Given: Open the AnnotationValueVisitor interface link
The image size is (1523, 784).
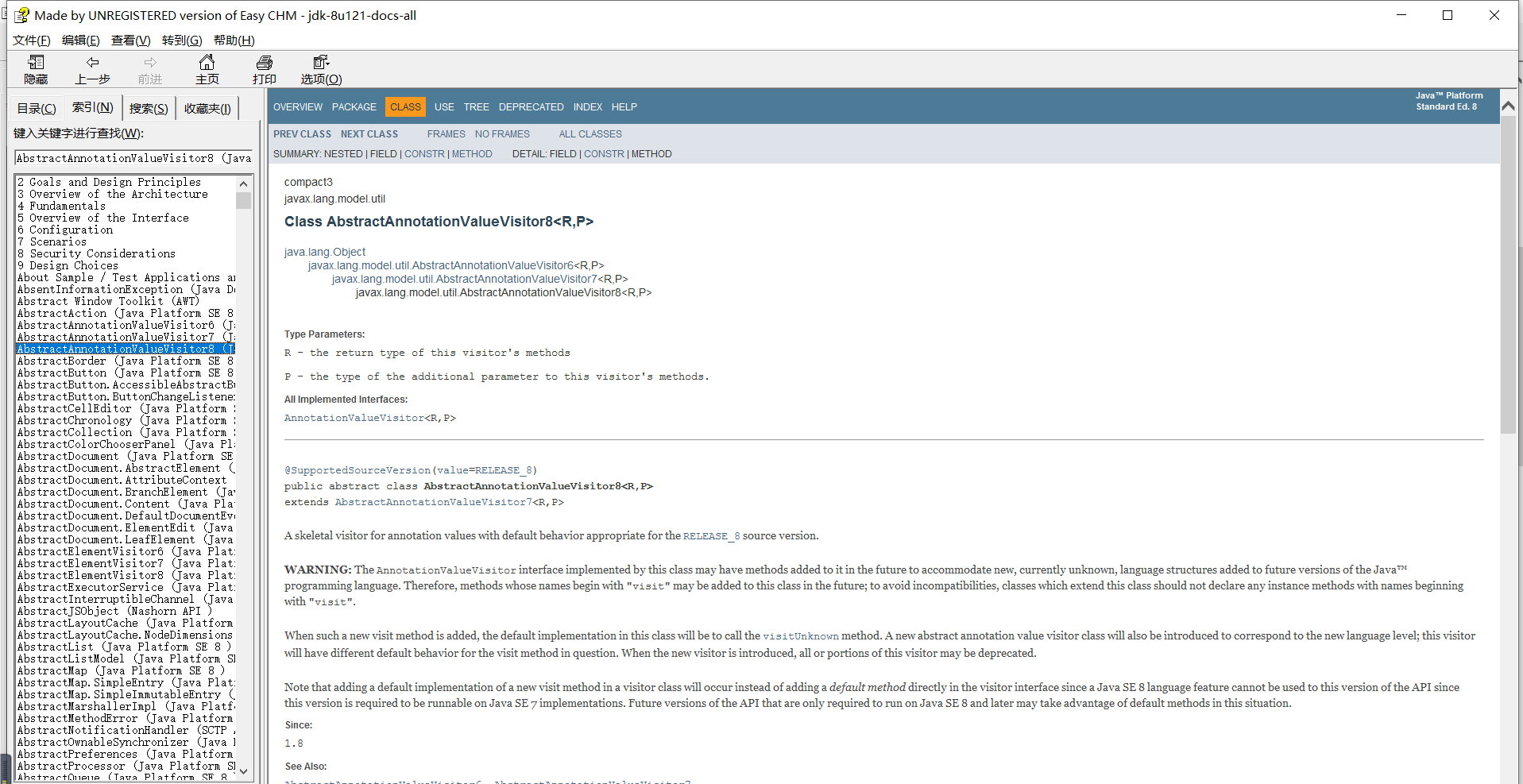Looking at the screenshot, I should [x=354, y=417].
